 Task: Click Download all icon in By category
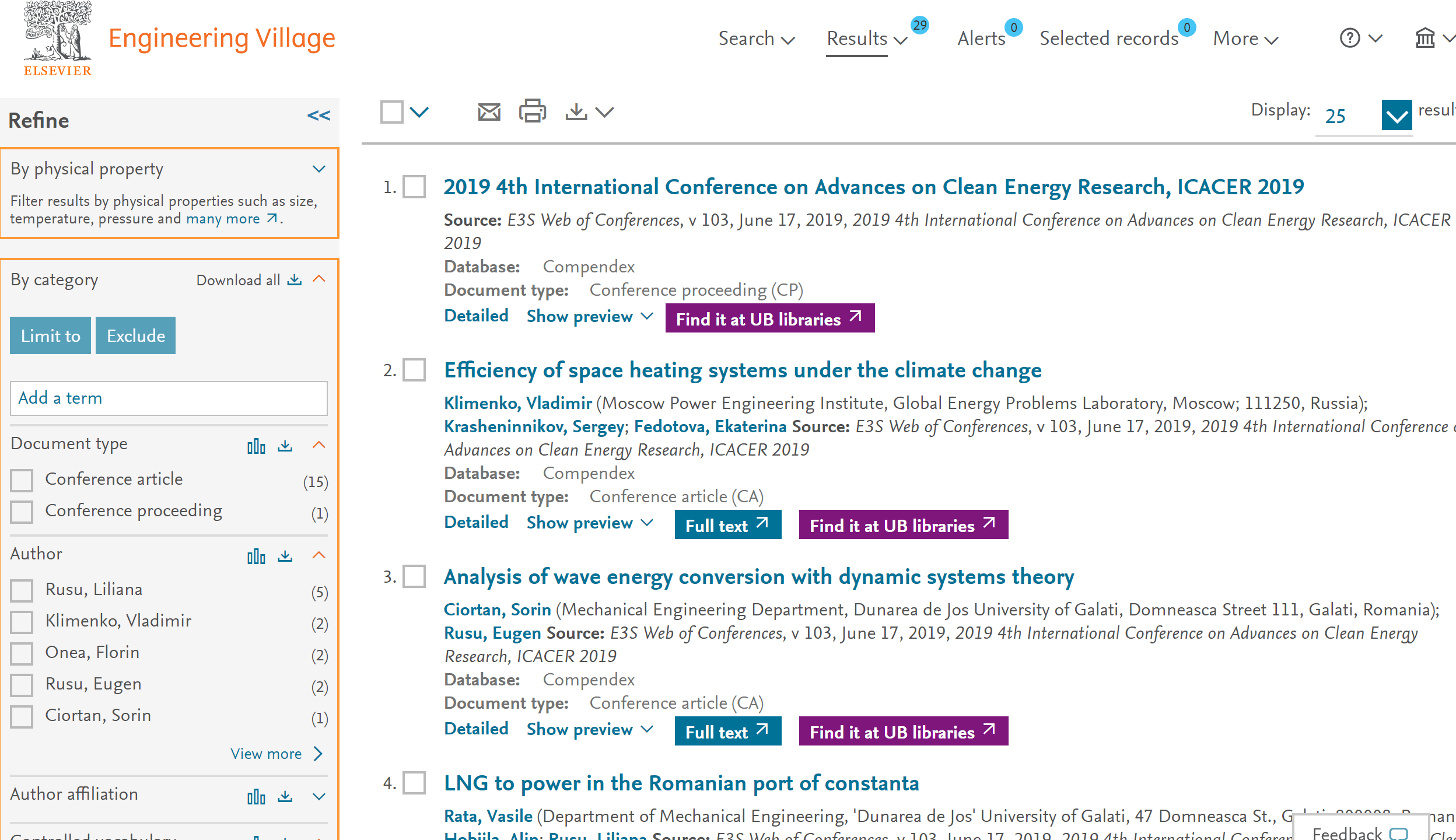pyautogui.click(x=295, y=280)
